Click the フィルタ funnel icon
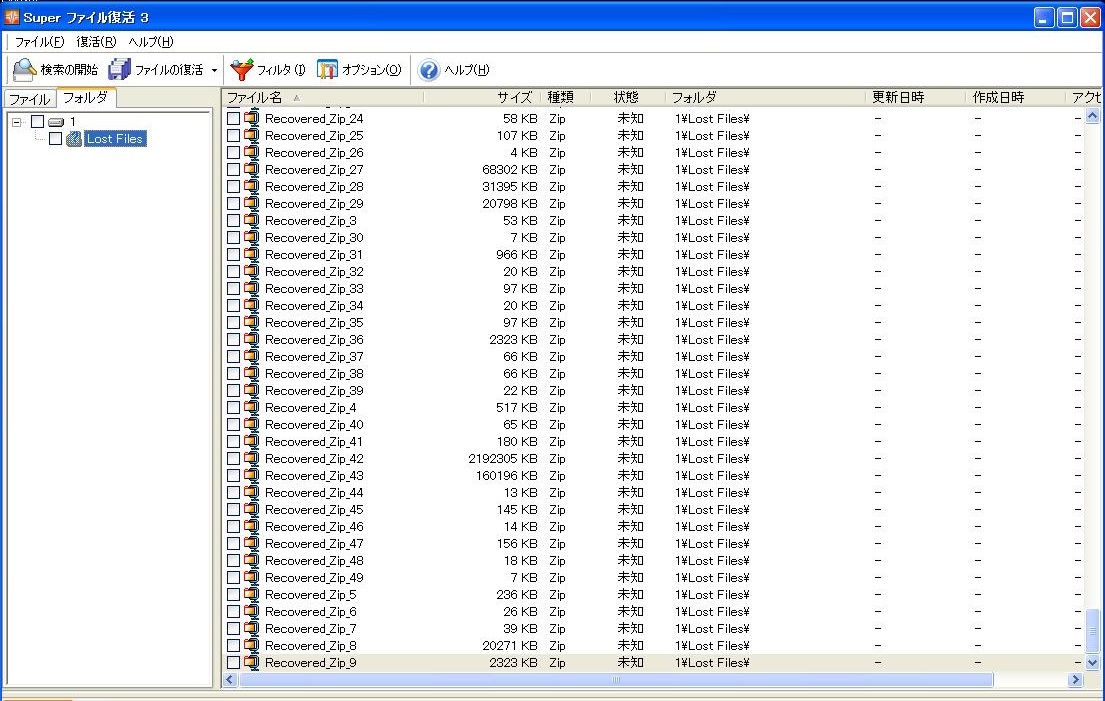Viewport: 1105px width, 701px height. [x=242, y=70]
